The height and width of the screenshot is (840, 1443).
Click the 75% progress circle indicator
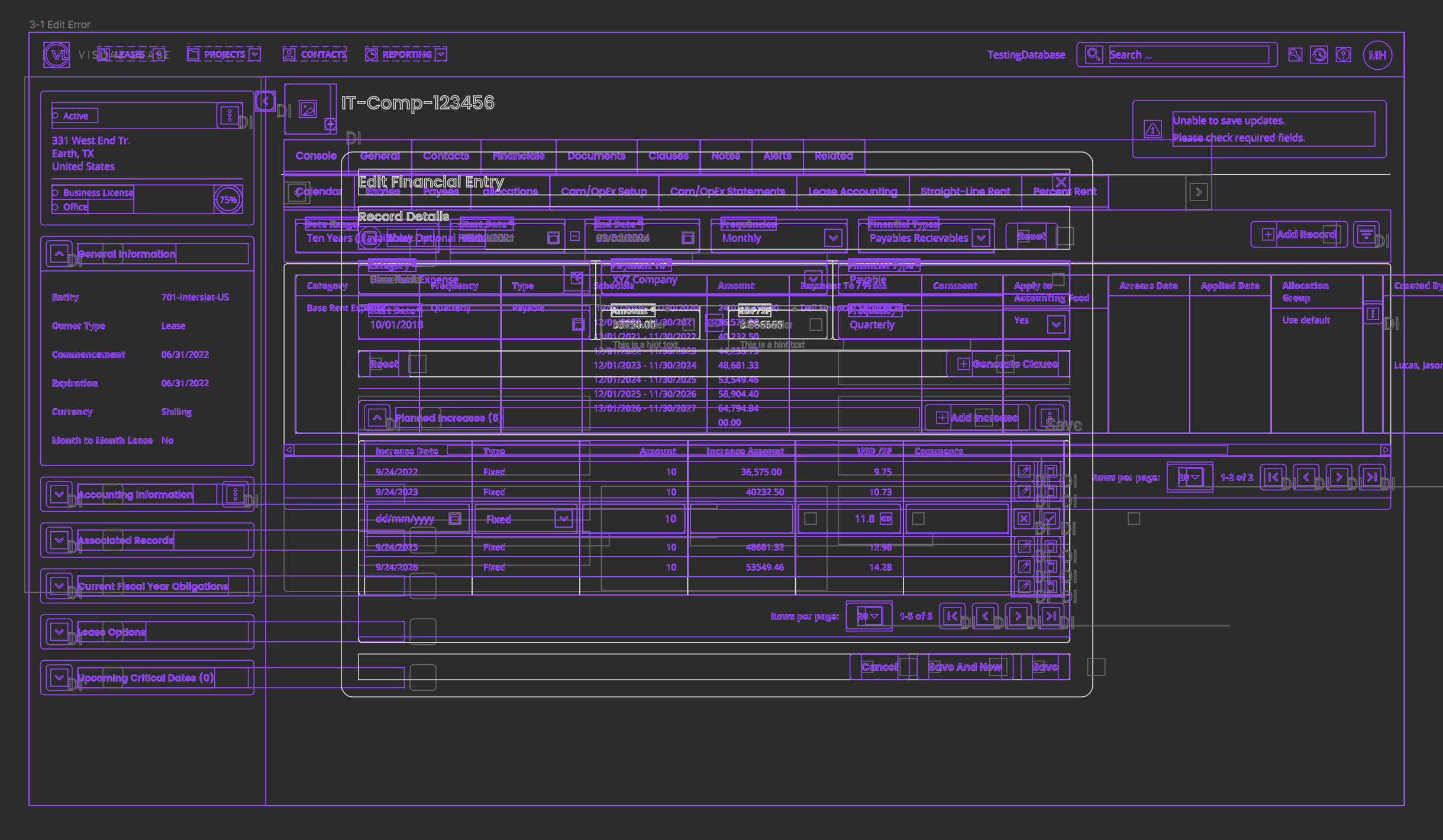click(x=228, y=199)
